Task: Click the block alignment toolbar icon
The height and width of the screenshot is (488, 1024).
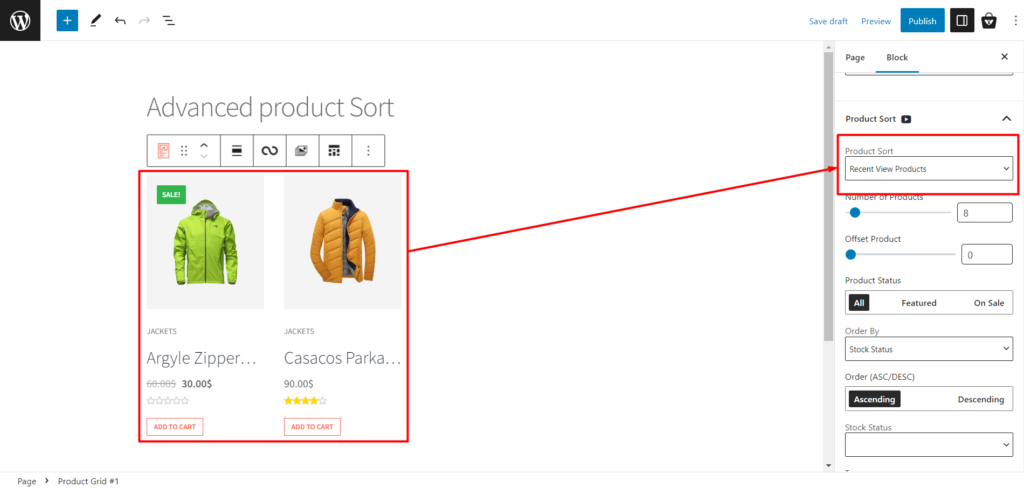Action: tap(237, 151)
